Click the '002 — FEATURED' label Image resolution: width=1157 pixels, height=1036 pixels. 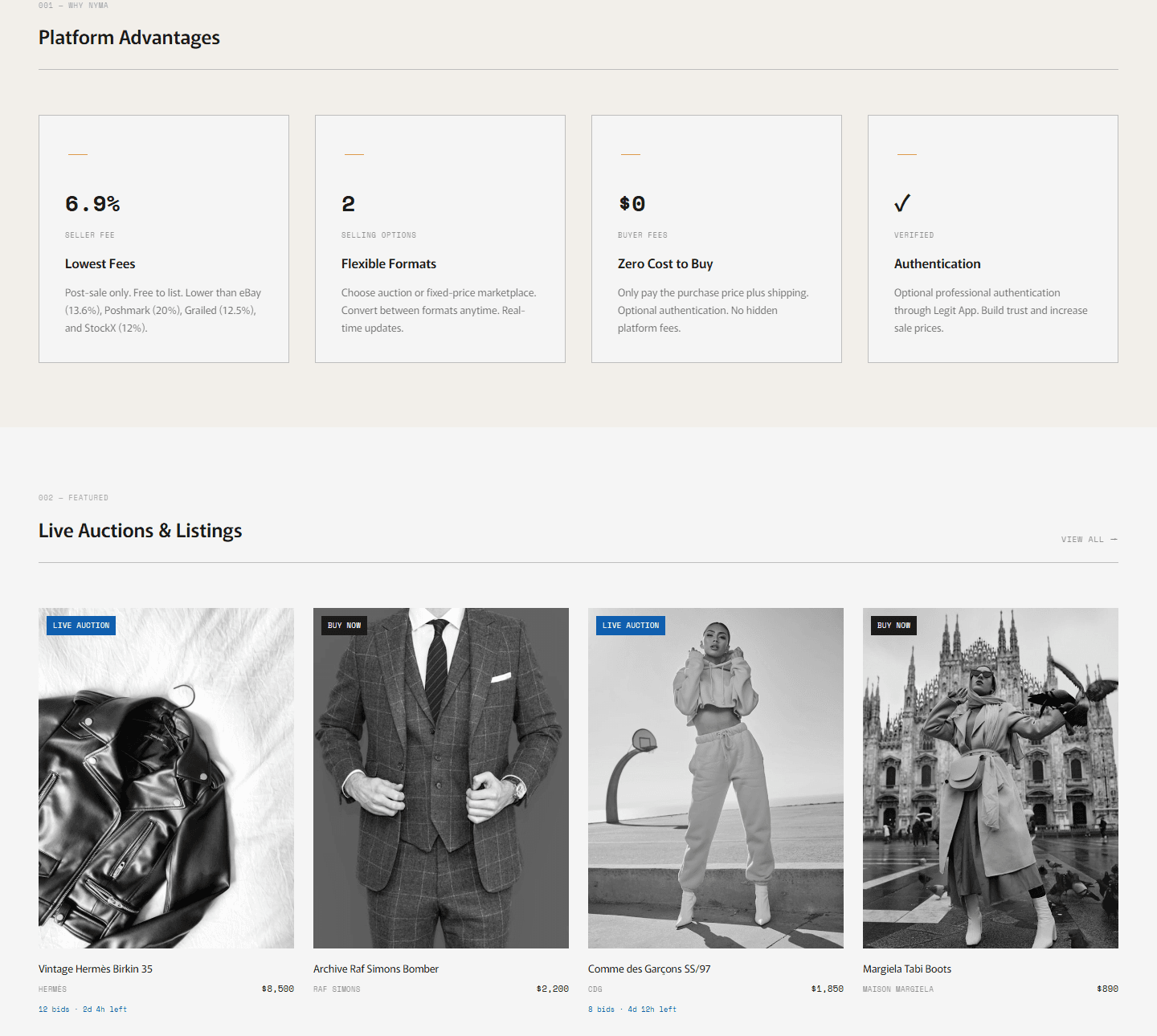click(x=73, y=498)
